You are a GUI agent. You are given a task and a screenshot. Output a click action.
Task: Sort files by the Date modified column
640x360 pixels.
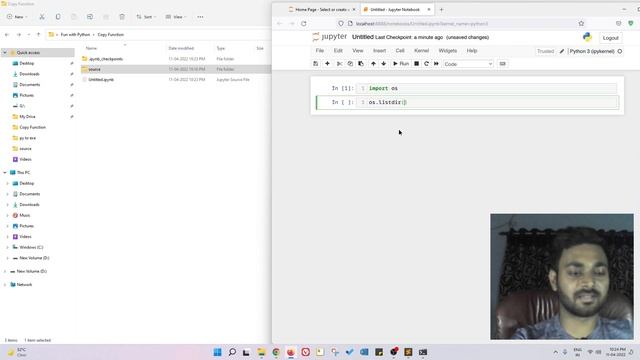point(181,48)
